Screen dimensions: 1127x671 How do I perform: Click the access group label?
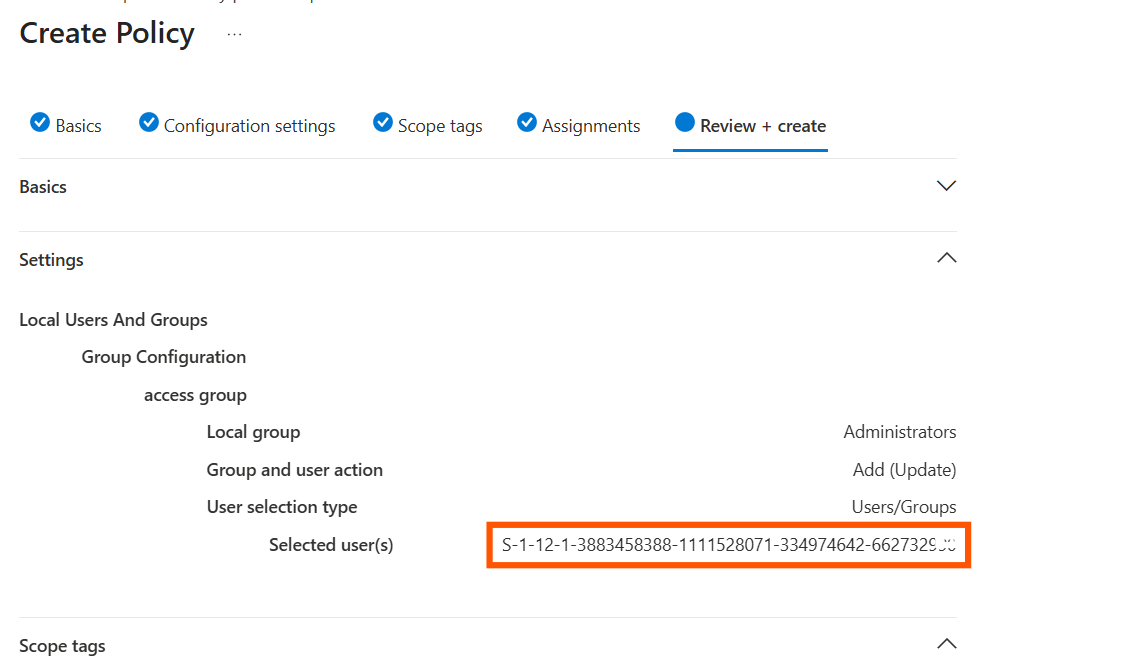click(196, 395)
